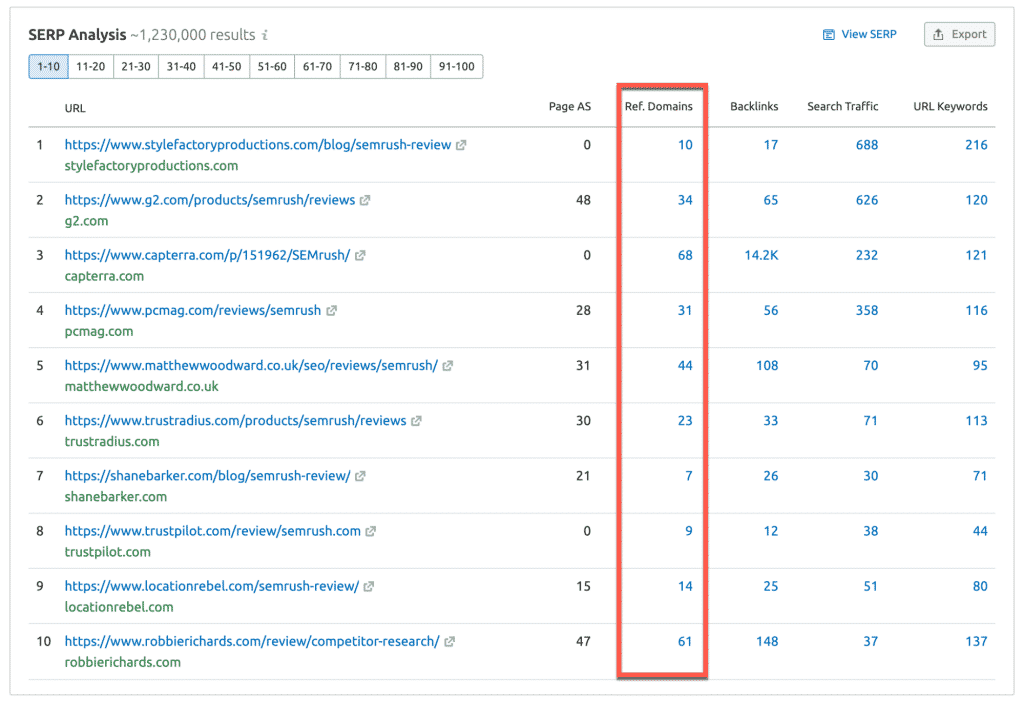
Task: Open the 68 referring domains value for capterra.com
Action: pos(686,255)
